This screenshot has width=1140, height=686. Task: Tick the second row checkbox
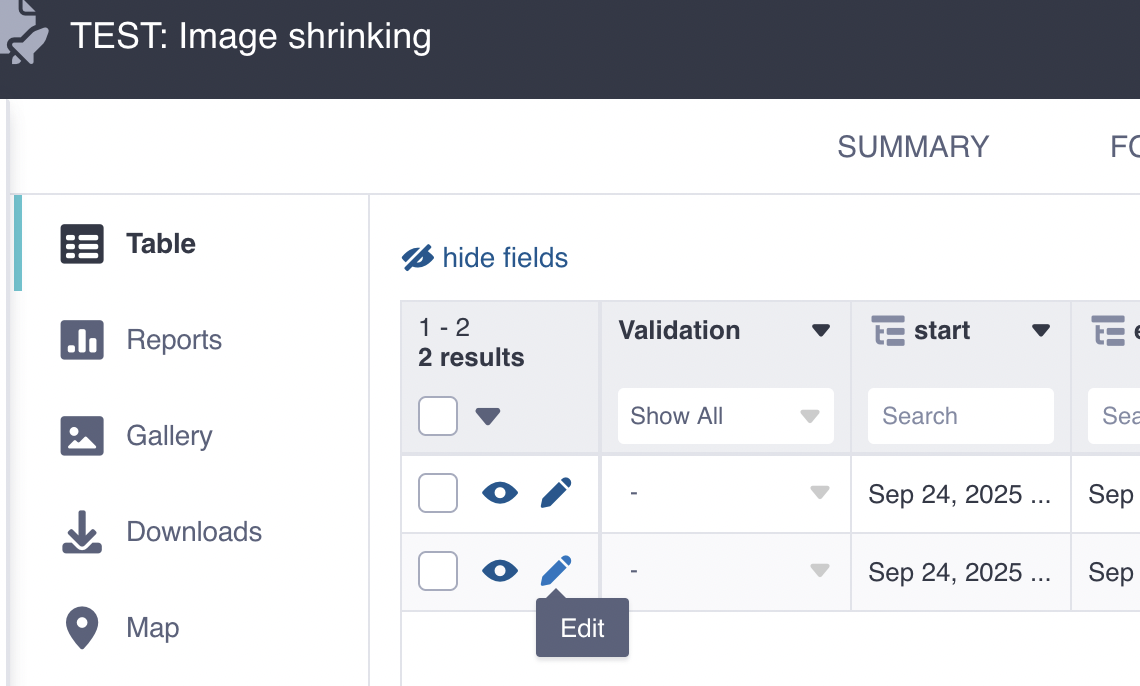438,571
